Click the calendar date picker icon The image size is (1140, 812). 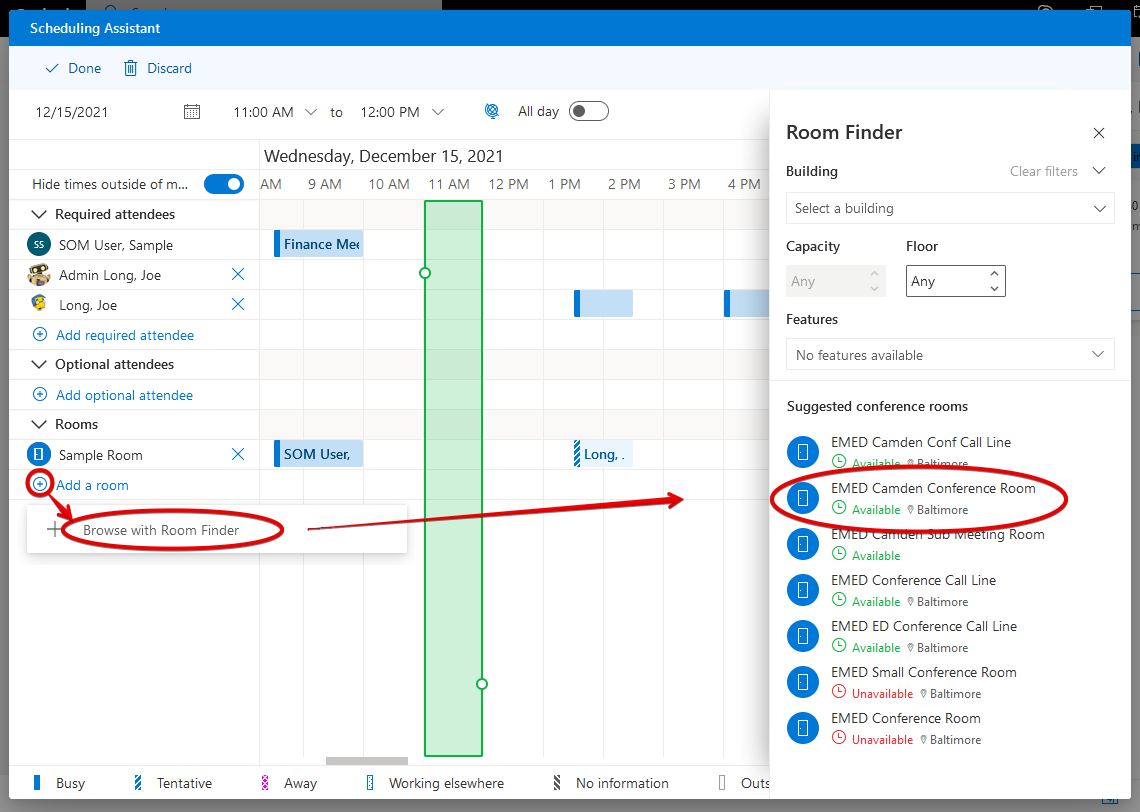point(192,112)
